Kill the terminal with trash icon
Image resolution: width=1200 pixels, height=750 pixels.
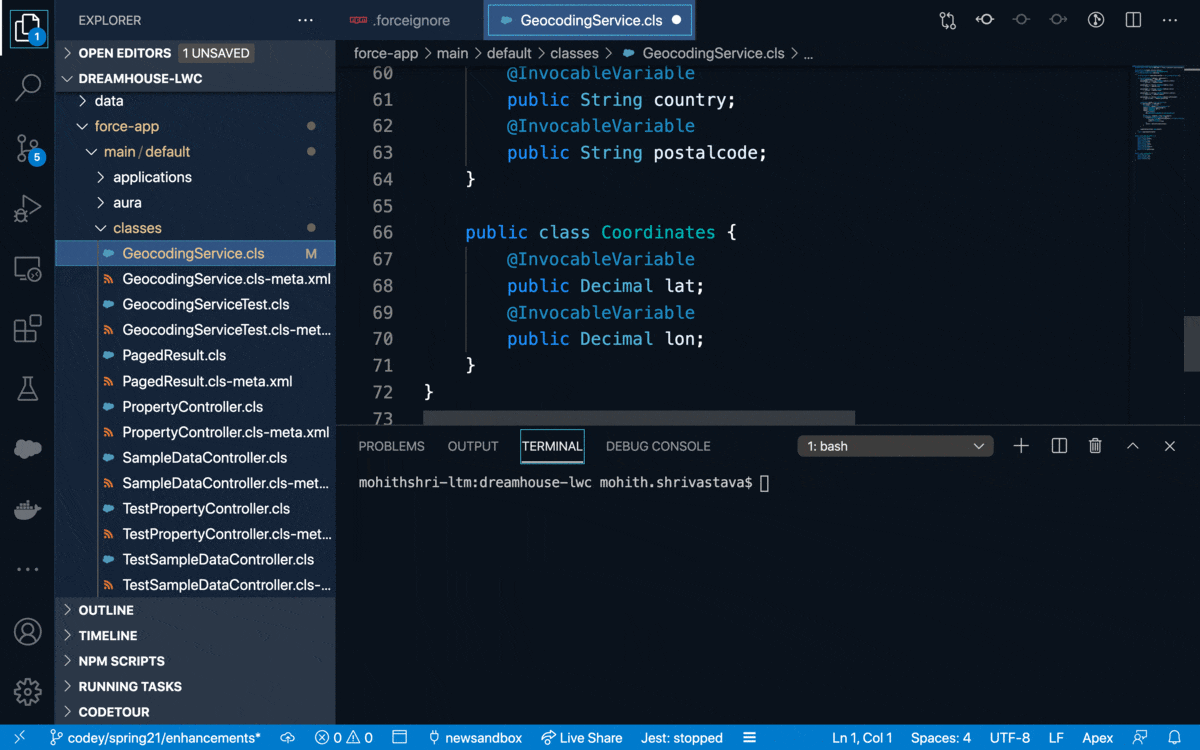[x=1096, y=446]
